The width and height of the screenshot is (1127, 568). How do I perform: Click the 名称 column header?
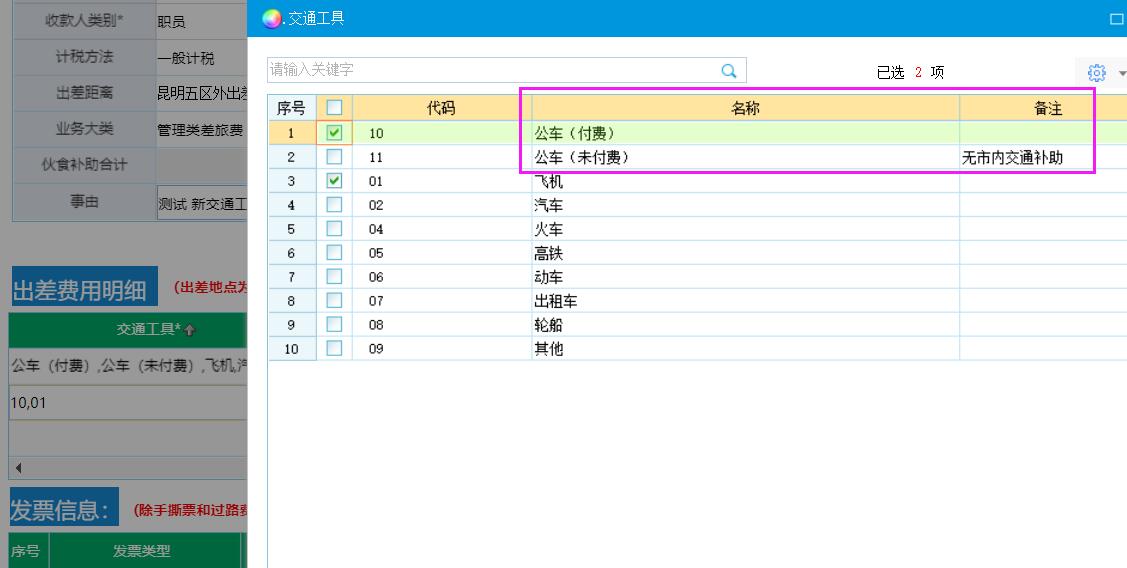(x=745, y=108)
